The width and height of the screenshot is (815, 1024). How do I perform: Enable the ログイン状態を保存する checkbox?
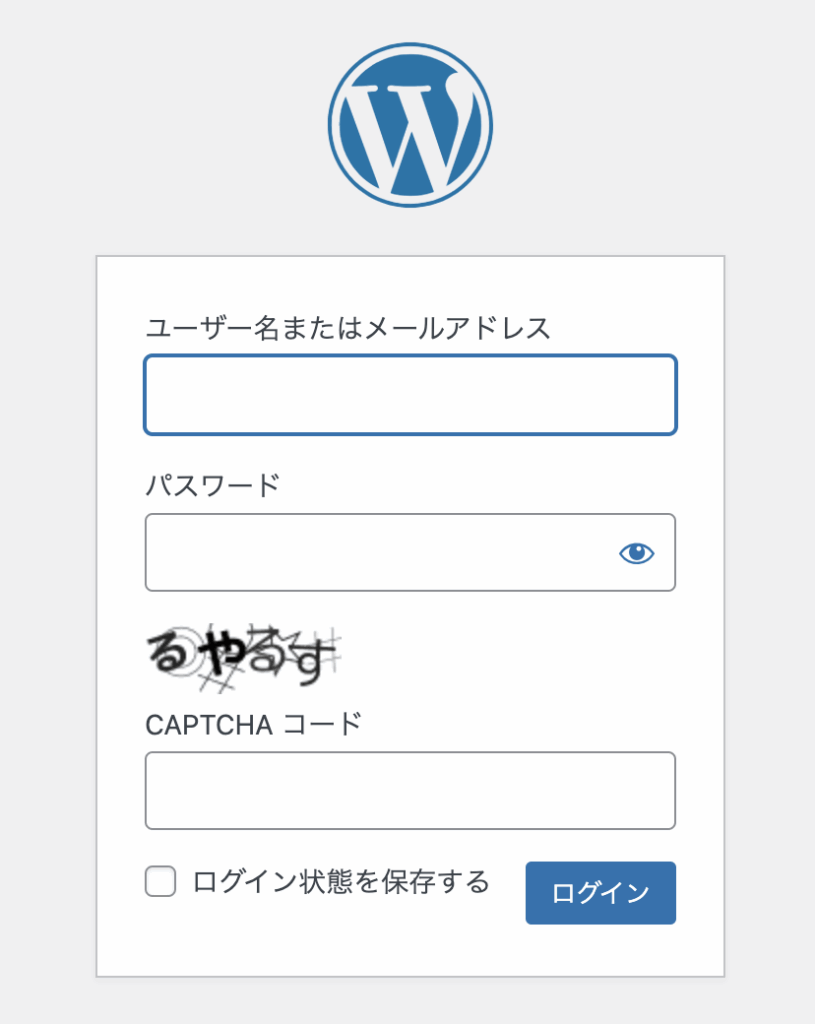(161, 882)
